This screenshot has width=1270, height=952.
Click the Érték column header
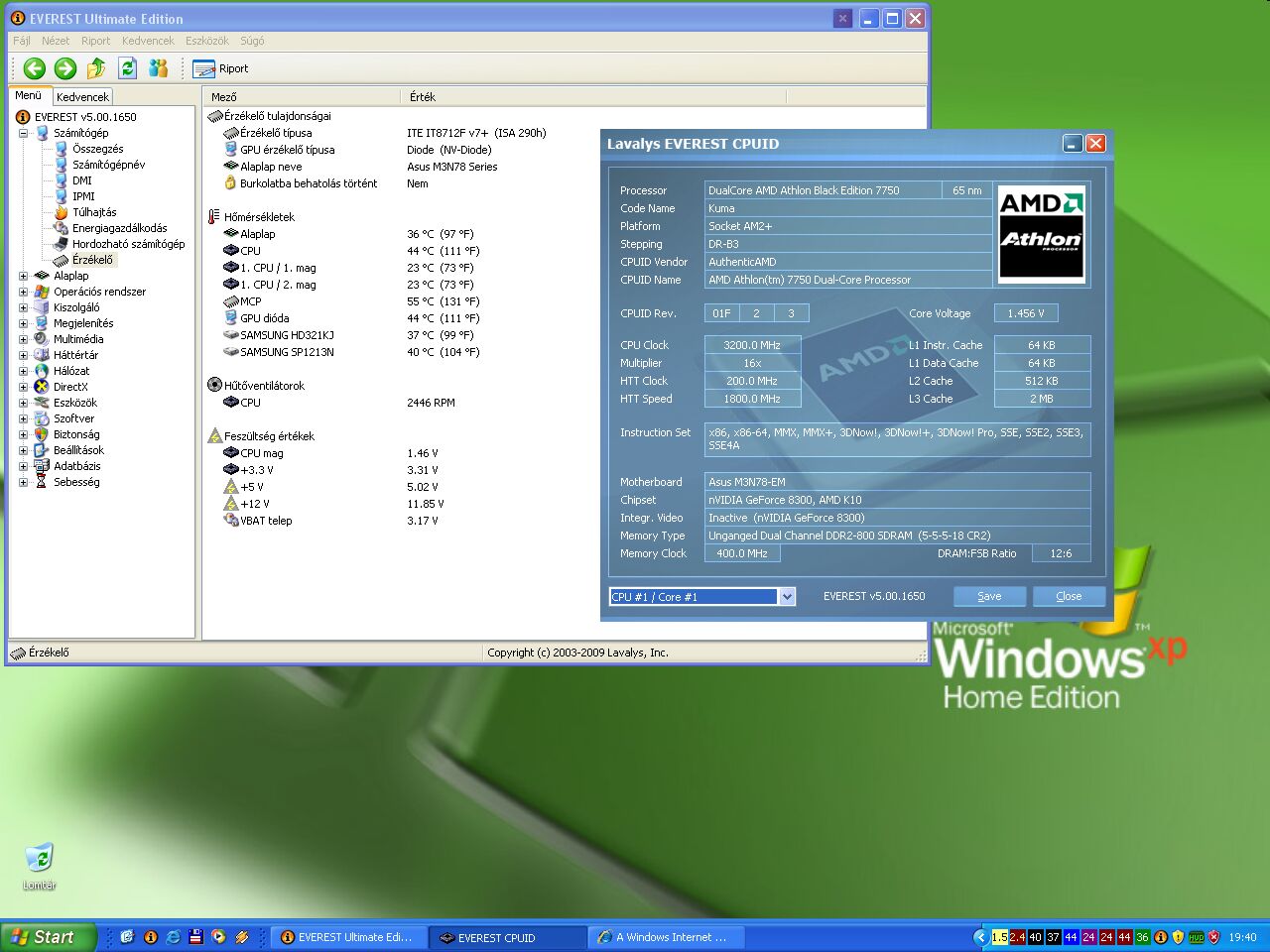coord(593,97)
